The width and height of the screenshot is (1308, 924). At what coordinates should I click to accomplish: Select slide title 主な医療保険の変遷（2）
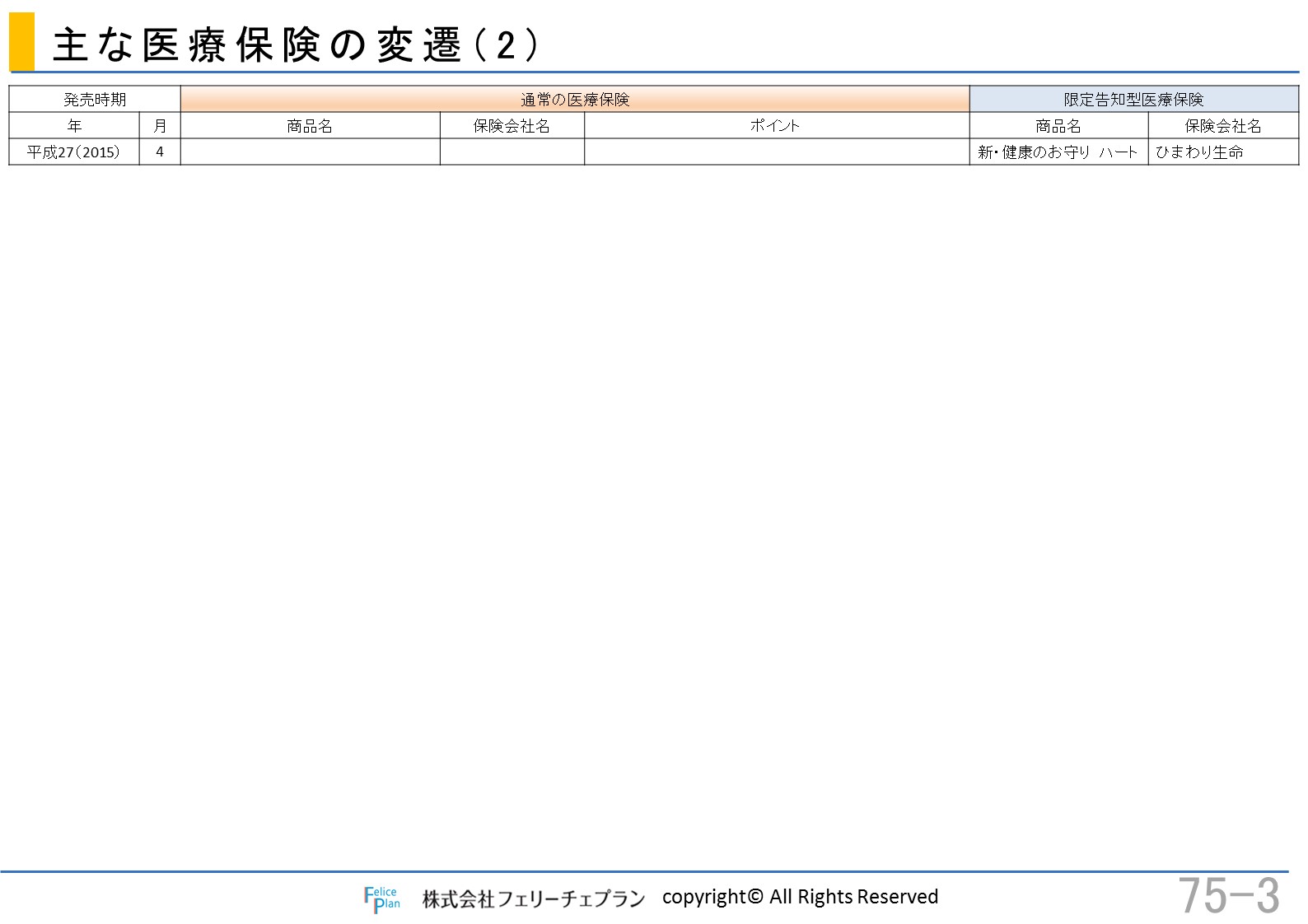[x=297, y=44]
